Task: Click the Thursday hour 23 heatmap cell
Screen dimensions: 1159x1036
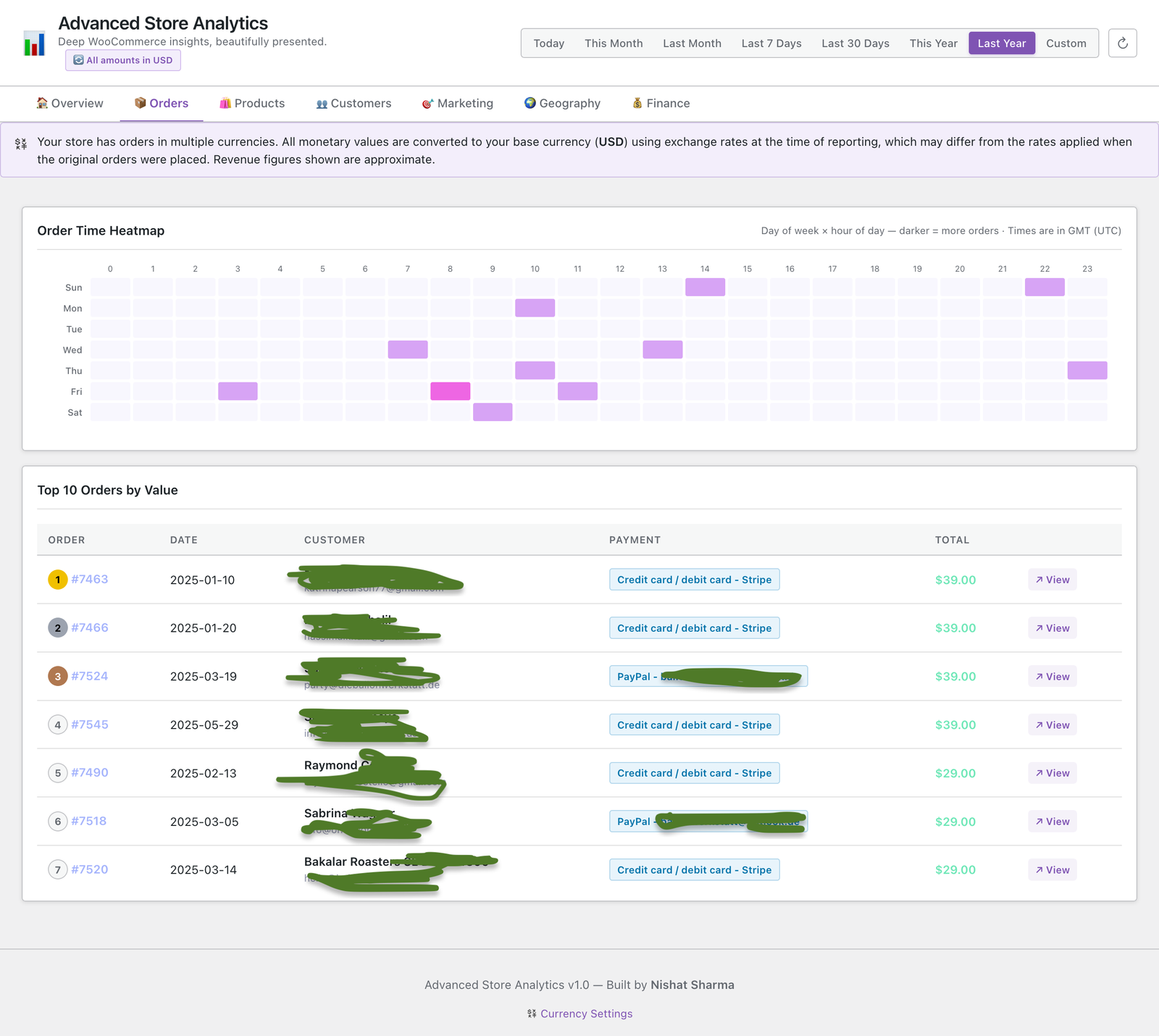Action: 1087,370
